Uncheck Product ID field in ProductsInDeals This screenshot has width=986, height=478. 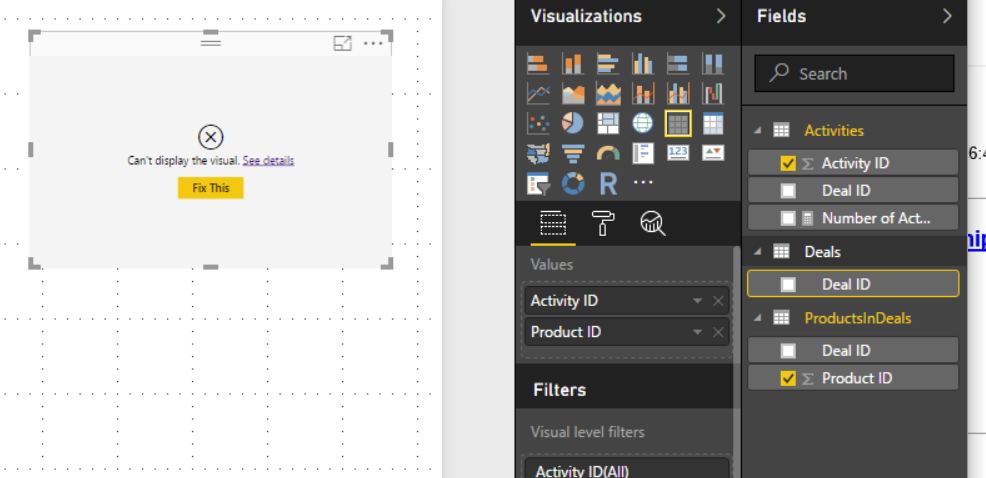788,378
